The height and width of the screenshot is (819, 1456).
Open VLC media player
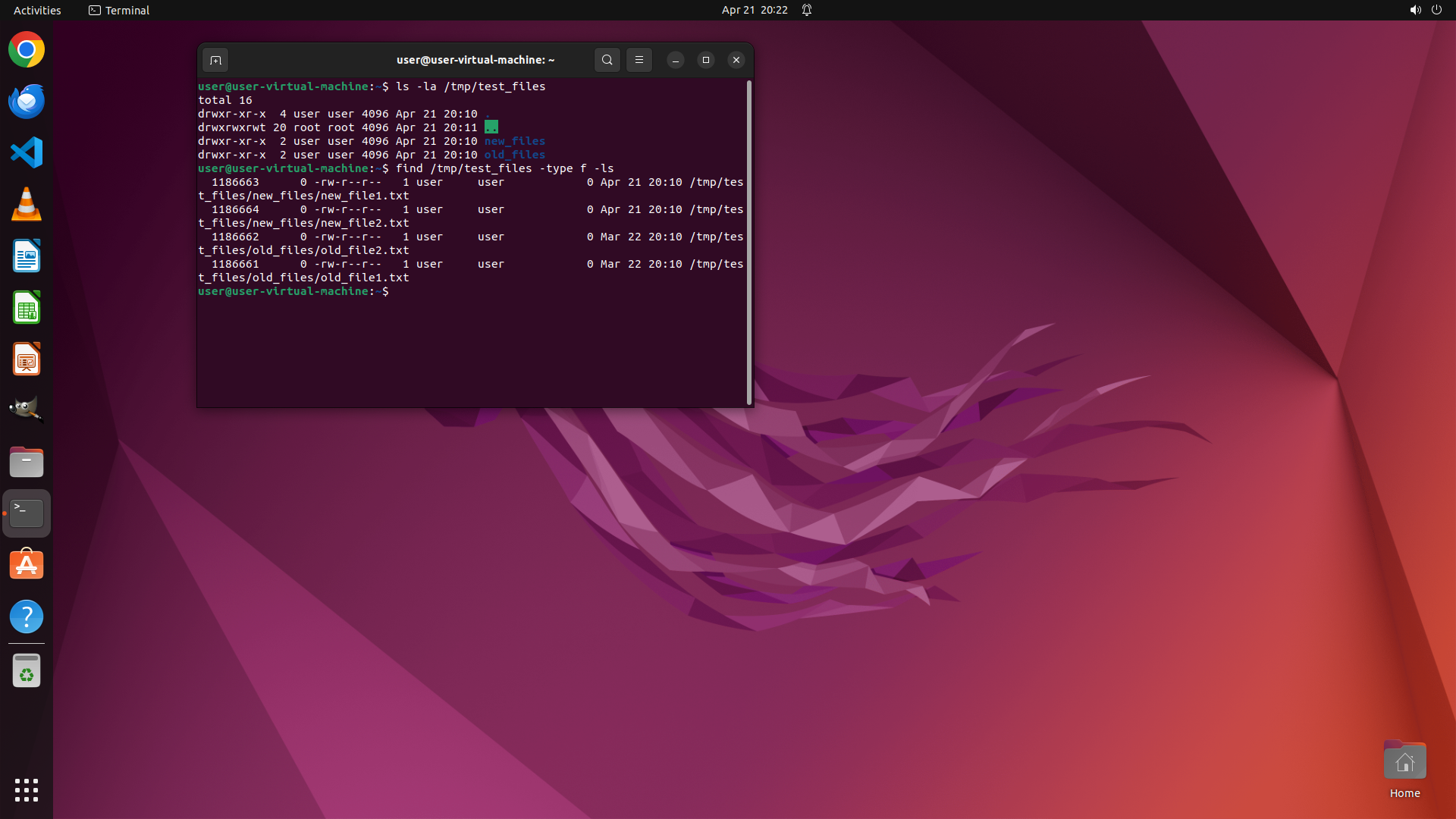[27, 205]
